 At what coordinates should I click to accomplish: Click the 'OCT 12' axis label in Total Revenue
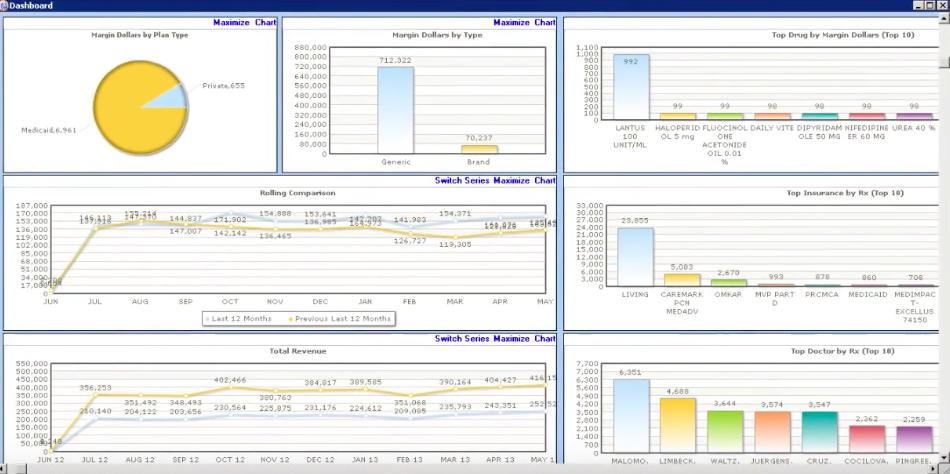(x=230, y=460)
